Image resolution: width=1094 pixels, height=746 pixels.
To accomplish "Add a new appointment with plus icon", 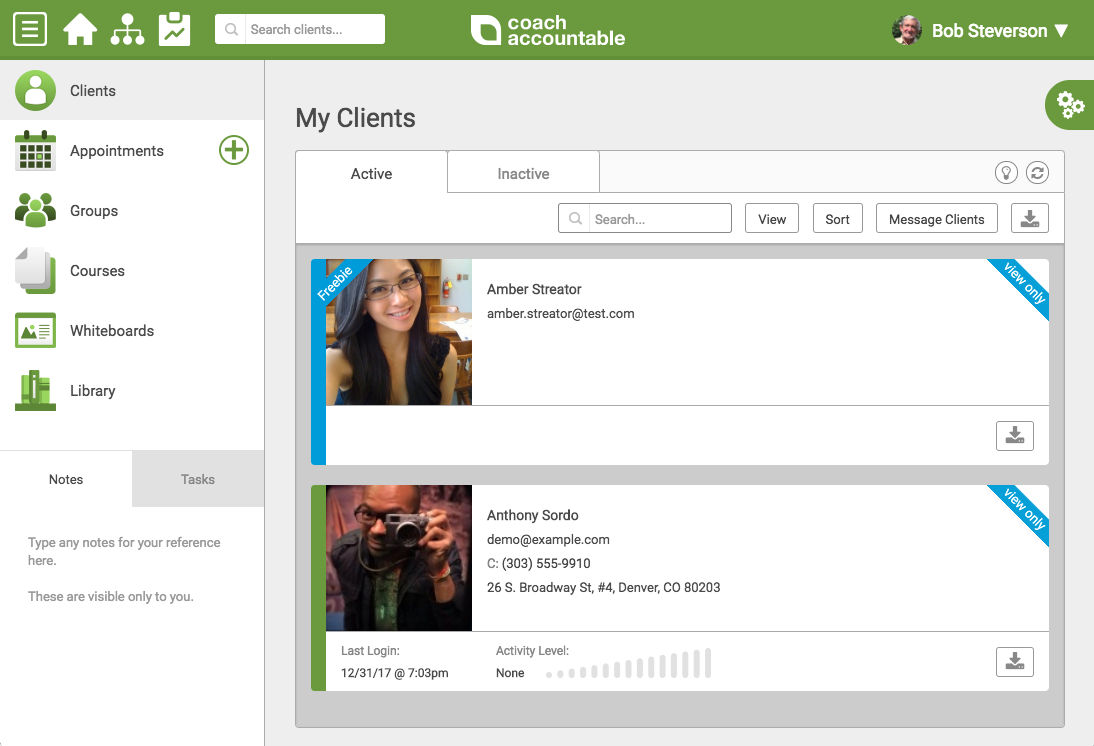I will [234, 150].
